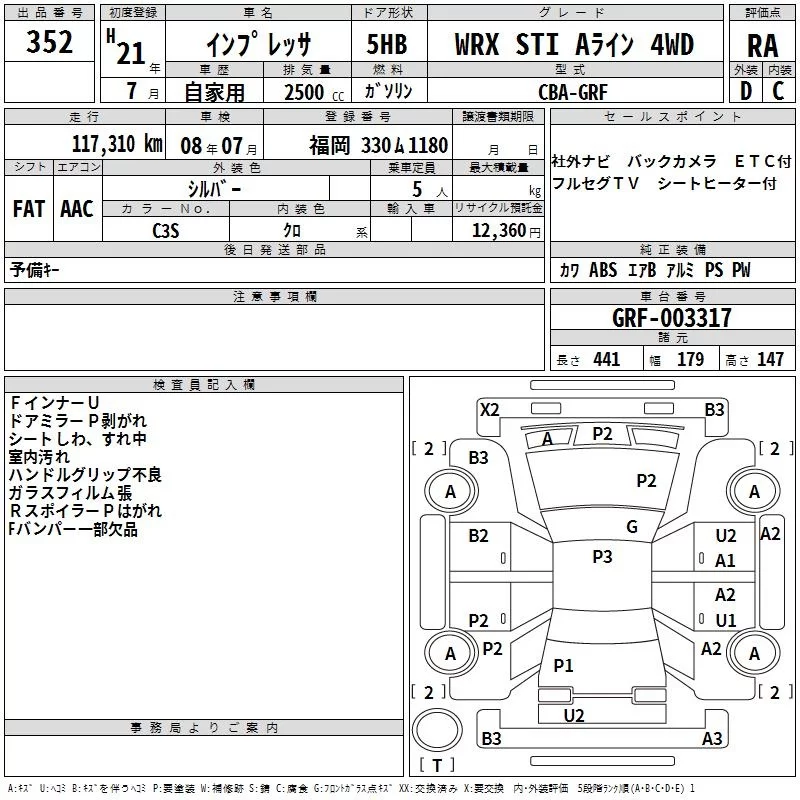Click the X2 damage marker on the car diagram
Image resolution: width=800 pixels, height=800 pixels.
coord(489,409)
